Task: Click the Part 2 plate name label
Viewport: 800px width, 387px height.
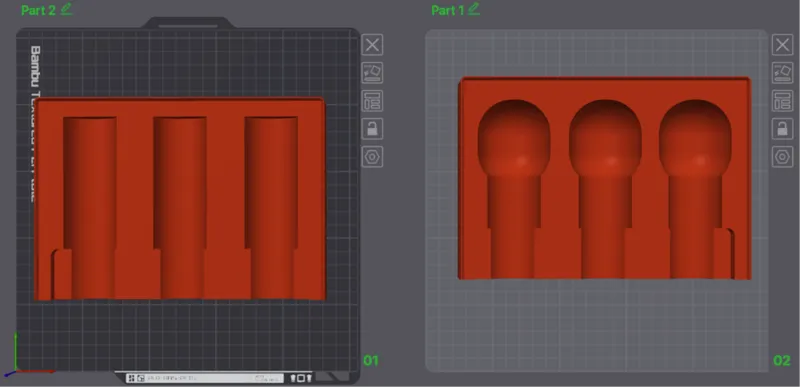Action: click(38, 10)
